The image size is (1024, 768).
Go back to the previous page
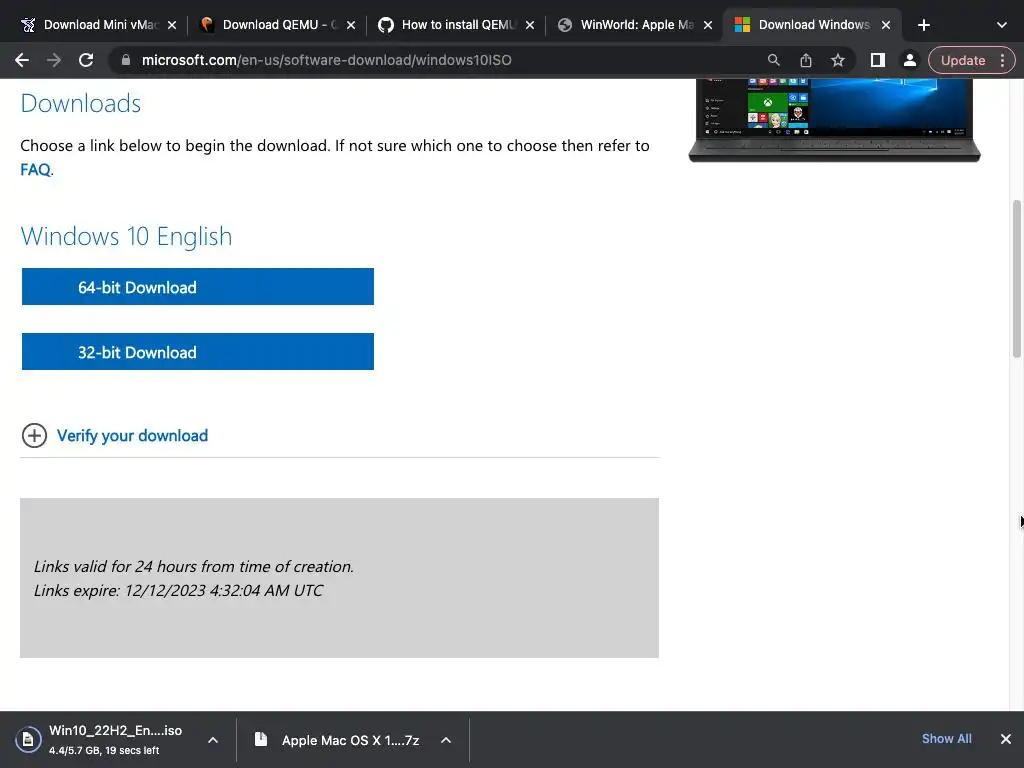[22, 60]
